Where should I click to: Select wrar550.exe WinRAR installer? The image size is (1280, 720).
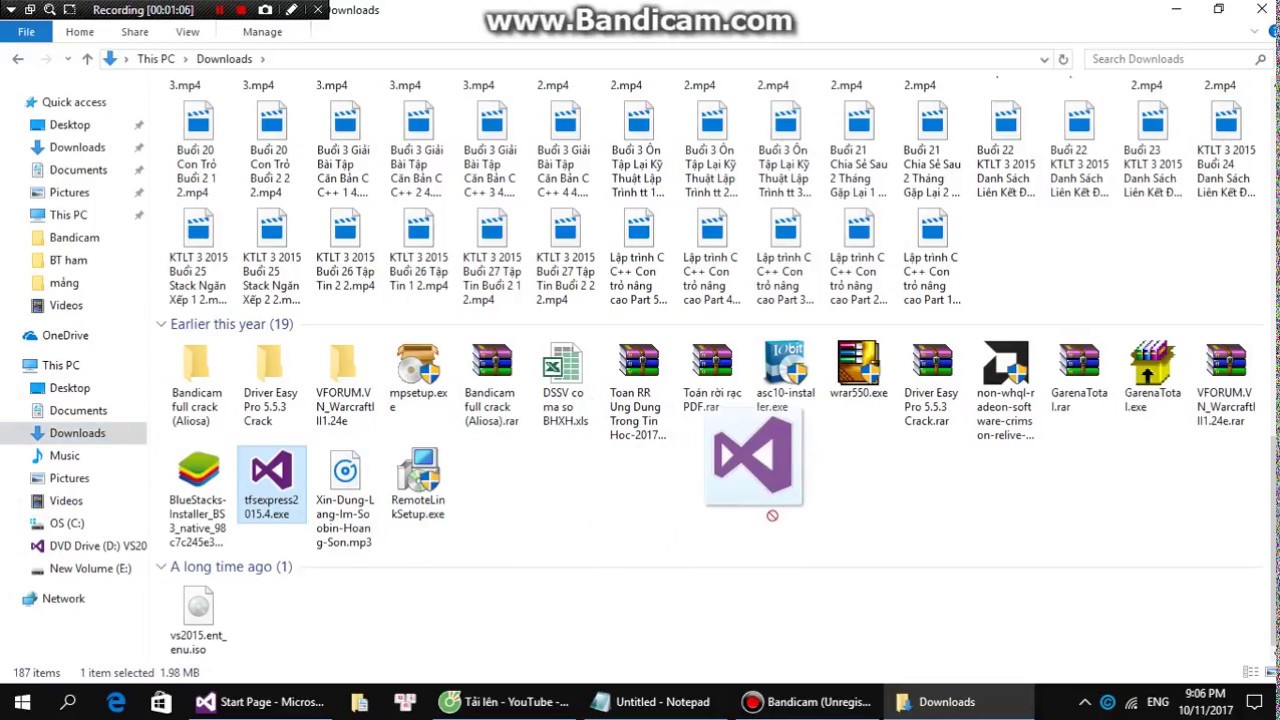(858, 371)
